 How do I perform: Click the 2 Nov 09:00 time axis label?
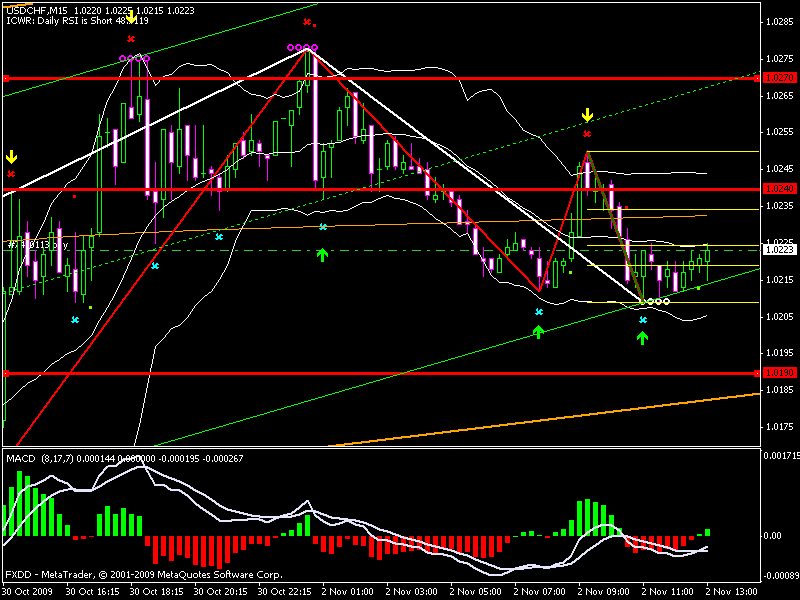point(597,591)
